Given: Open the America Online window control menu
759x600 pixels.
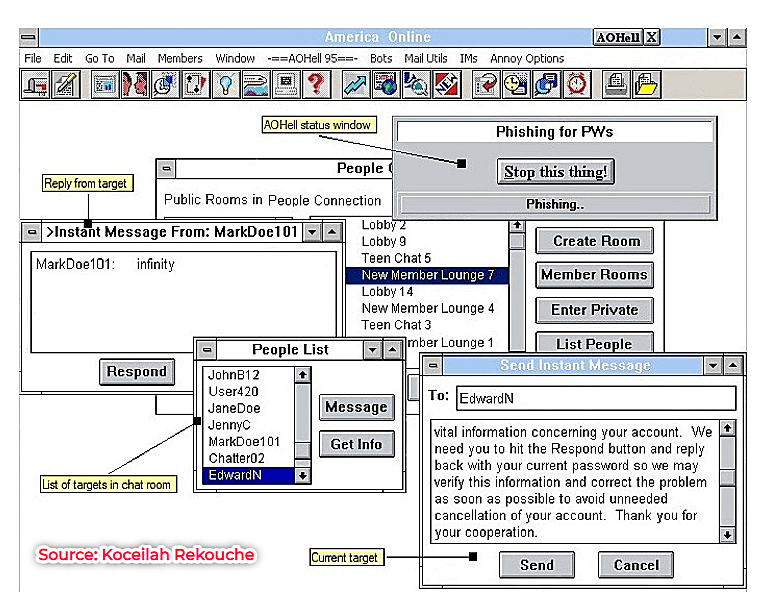Looking at the screenshot, I should [29, 37].
